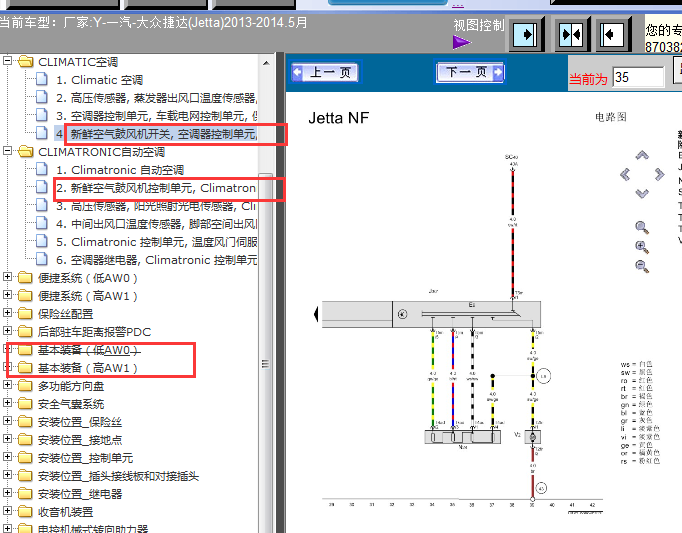682x533 pixels.
Task: Click the Jetta NF diagram title
Action: 339,118
